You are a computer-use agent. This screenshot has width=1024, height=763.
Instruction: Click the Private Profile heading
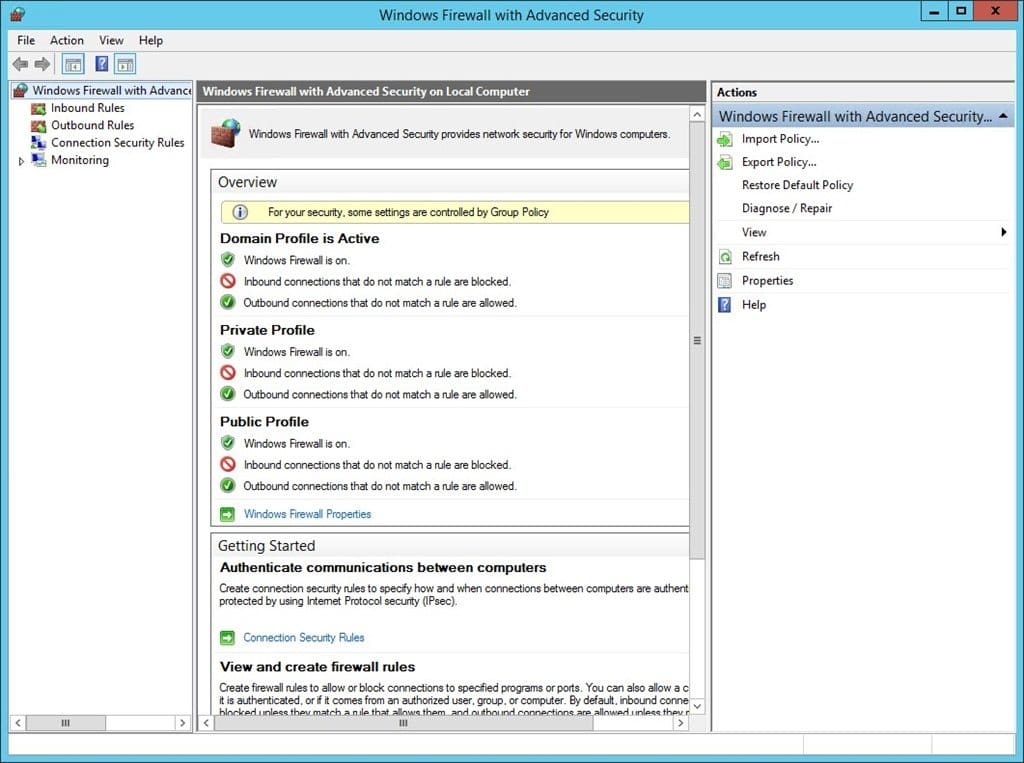tap(267, 330)
